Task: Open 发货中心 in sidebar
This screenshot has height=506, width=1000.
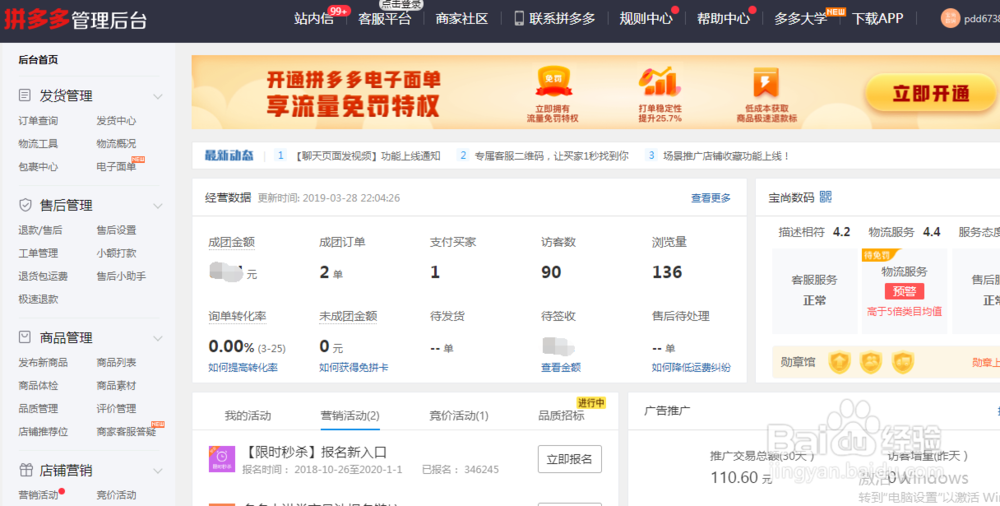Action: tap(116, 121)
